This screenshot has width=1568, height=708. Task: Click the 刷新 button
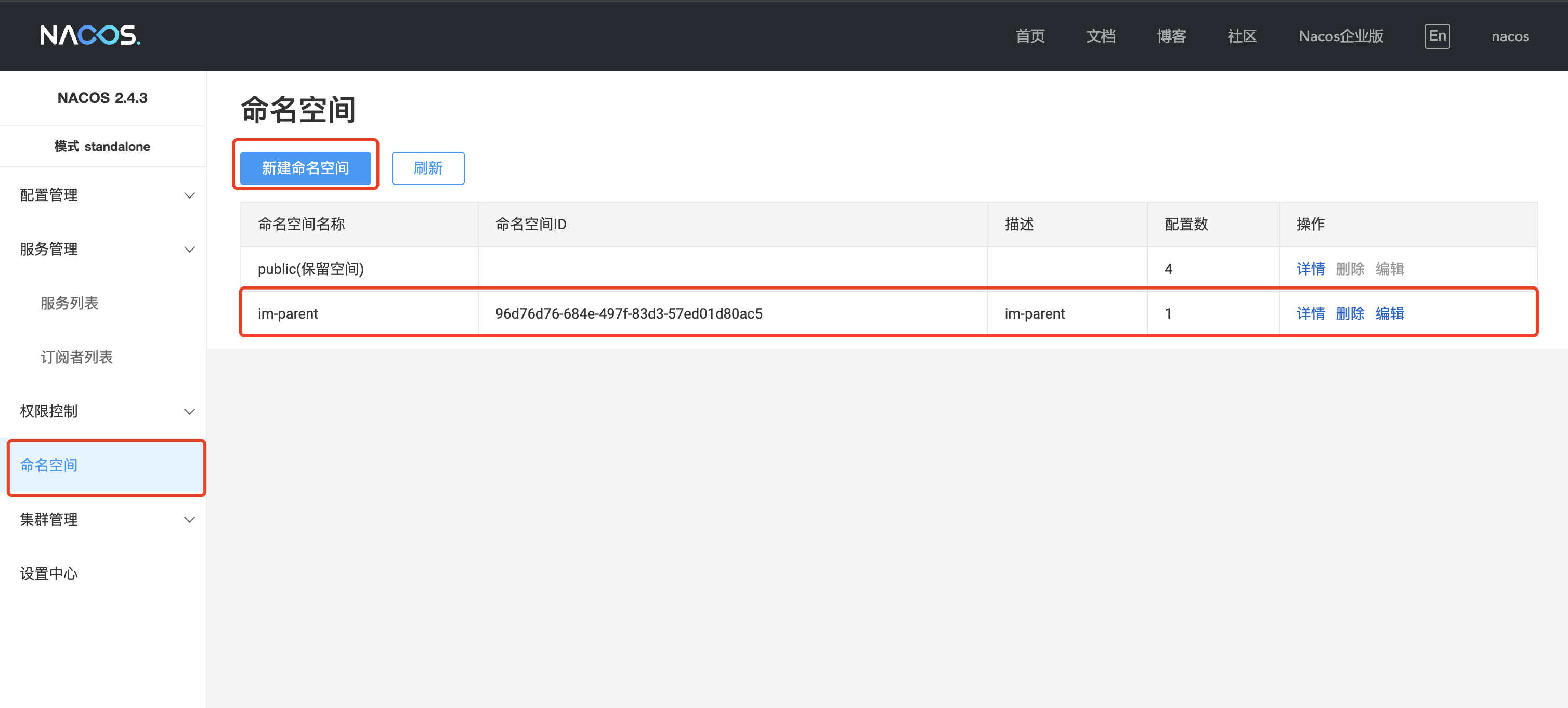428,168
